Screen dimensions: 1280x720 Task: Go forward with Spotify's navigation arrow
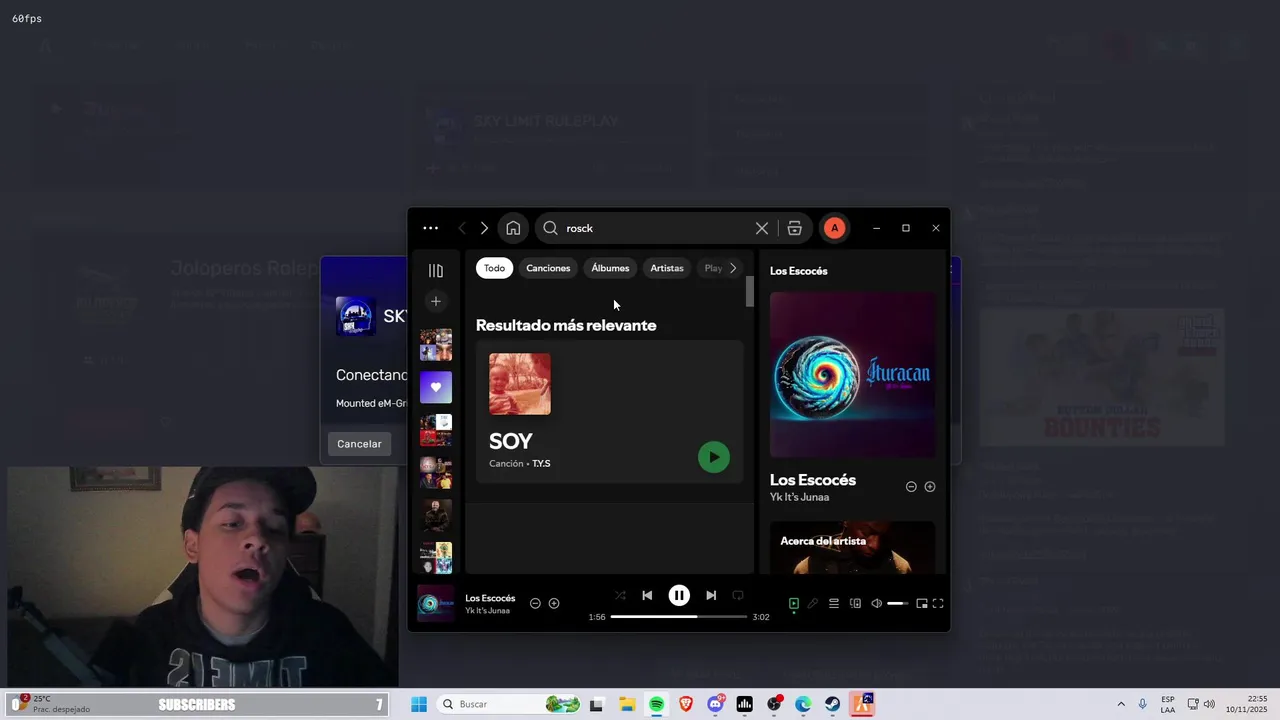coord(484,228)
